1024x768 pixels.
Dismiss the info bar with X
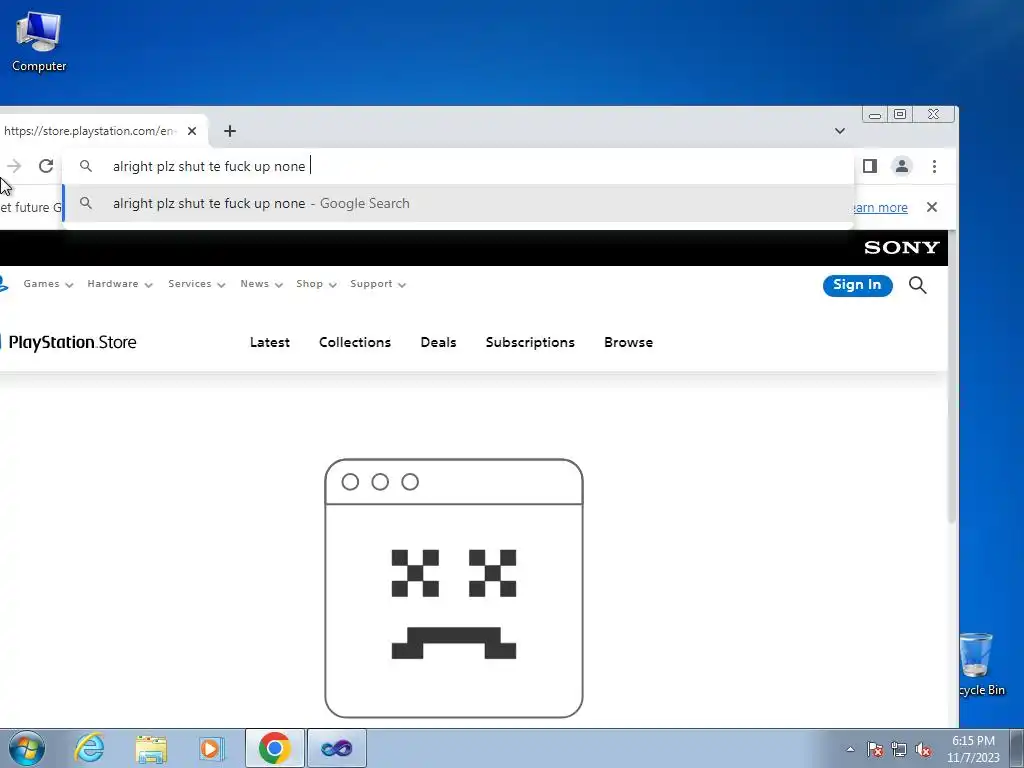pyautogui.click(x=932, y=207)
